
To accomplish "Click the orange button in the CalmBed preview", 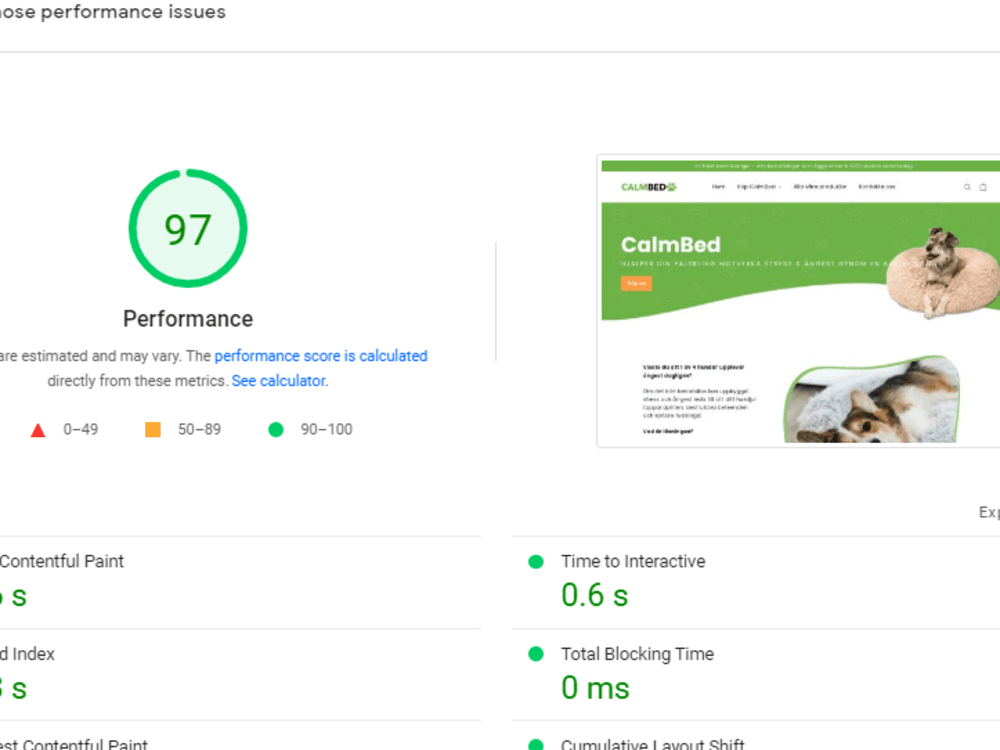I will click(x=636, y=283).
